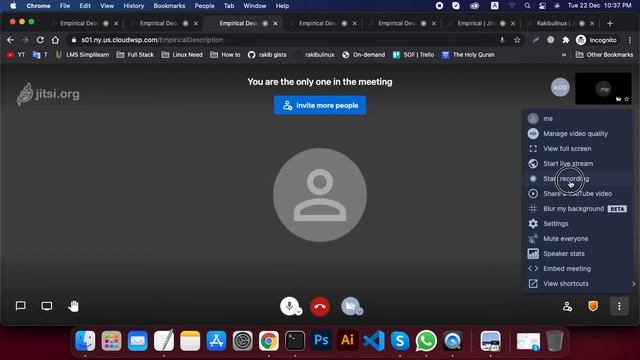Image resolution: width=640 pixels, height=360 pixels.
Task: Open the invite people icon in toolbar
Action: pyautogui.click(x=567, y=306)
